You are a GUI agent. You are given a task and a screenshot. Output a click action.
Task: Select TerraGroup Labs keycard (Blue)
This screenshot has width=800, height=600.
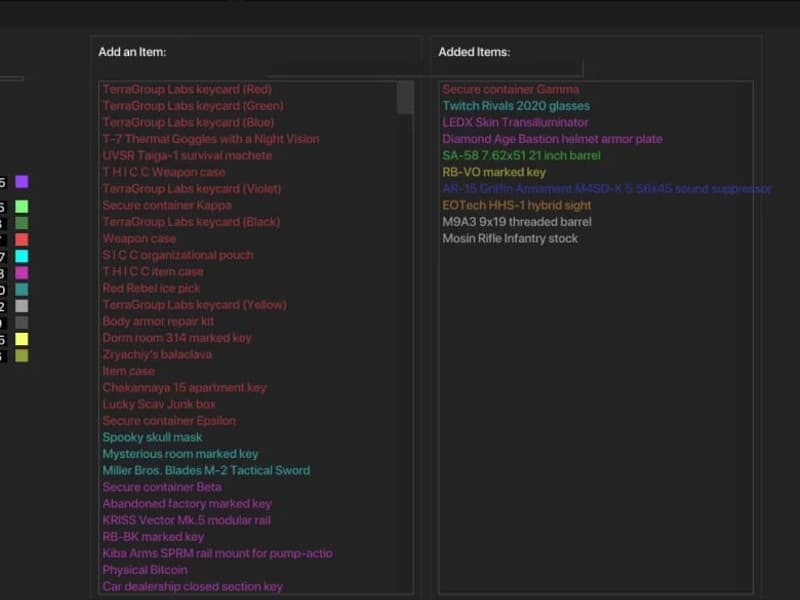(x=188, y=122)
